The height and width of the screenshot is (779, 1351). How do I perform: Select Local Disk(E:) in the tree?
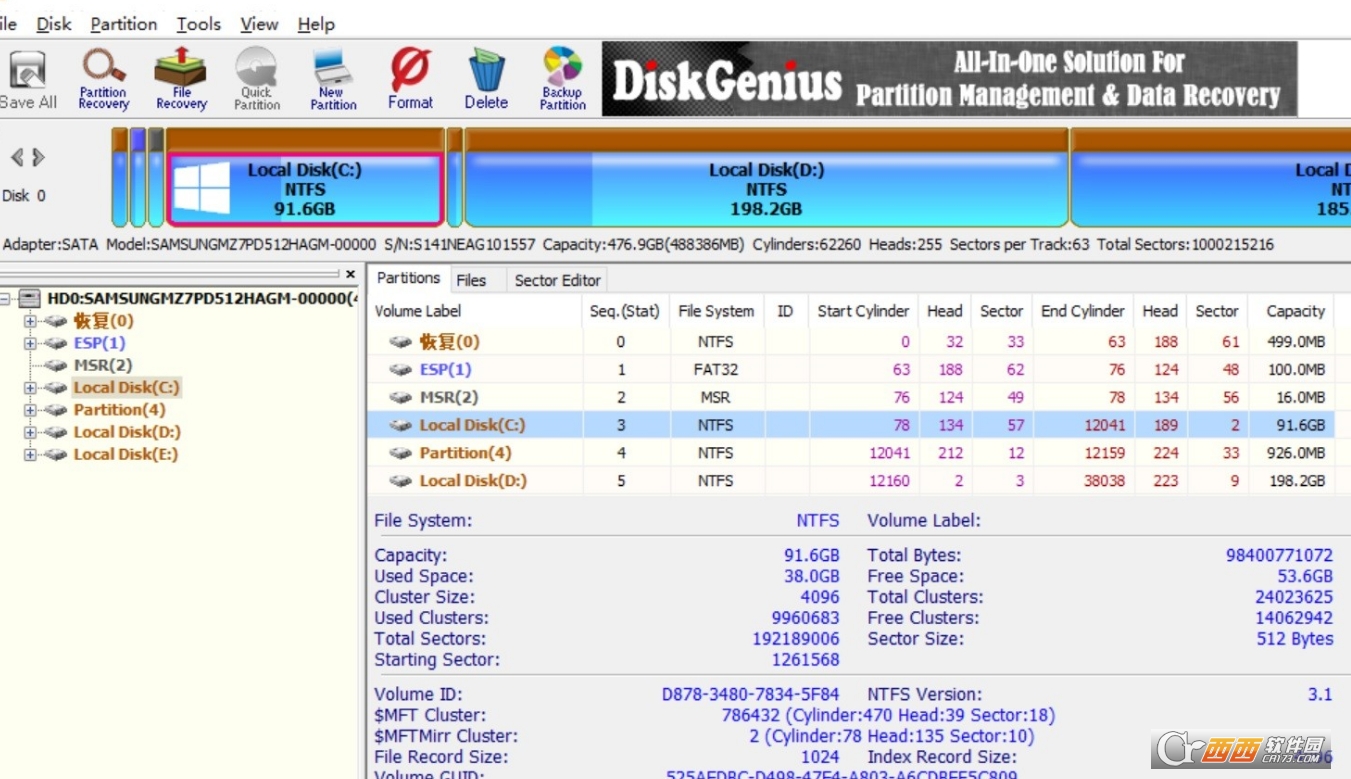126,454
